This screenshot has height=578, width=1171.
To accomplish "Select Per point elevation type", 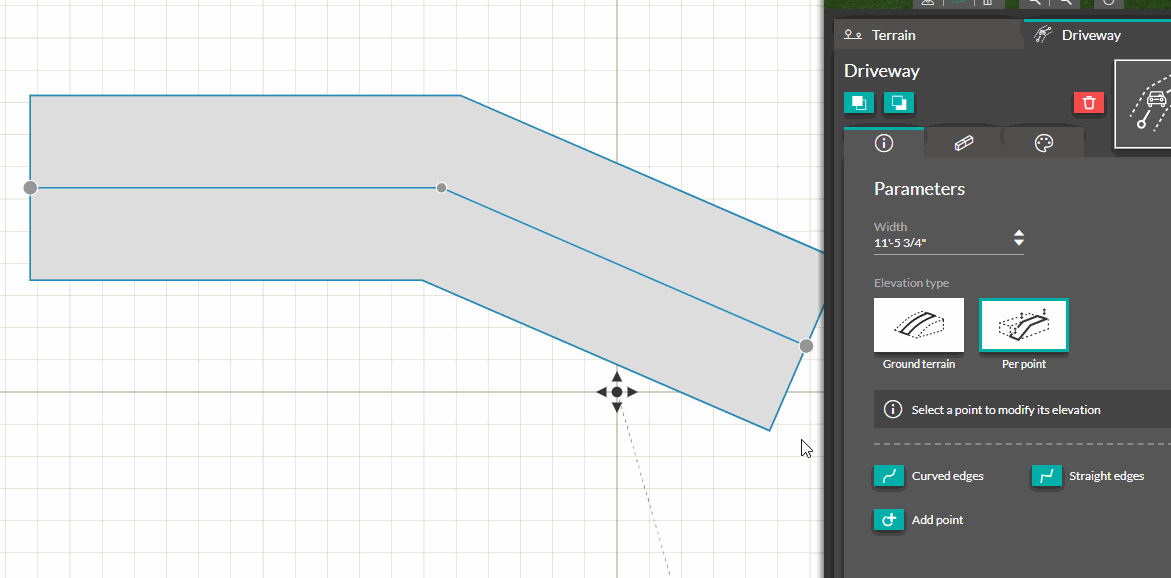I will [x=1023, y=325].
